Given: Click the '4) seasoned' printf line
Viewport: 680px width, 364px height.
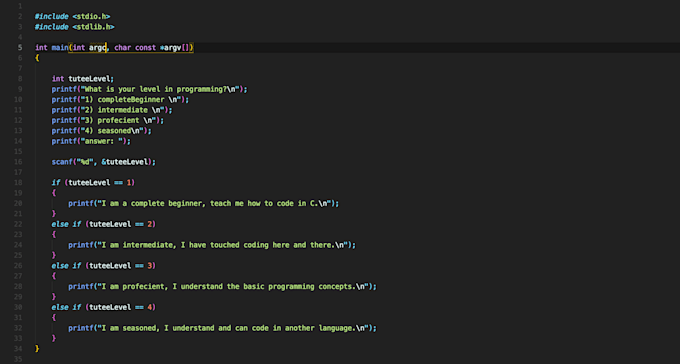Looking at the screenshot, I should coord(102,131).
